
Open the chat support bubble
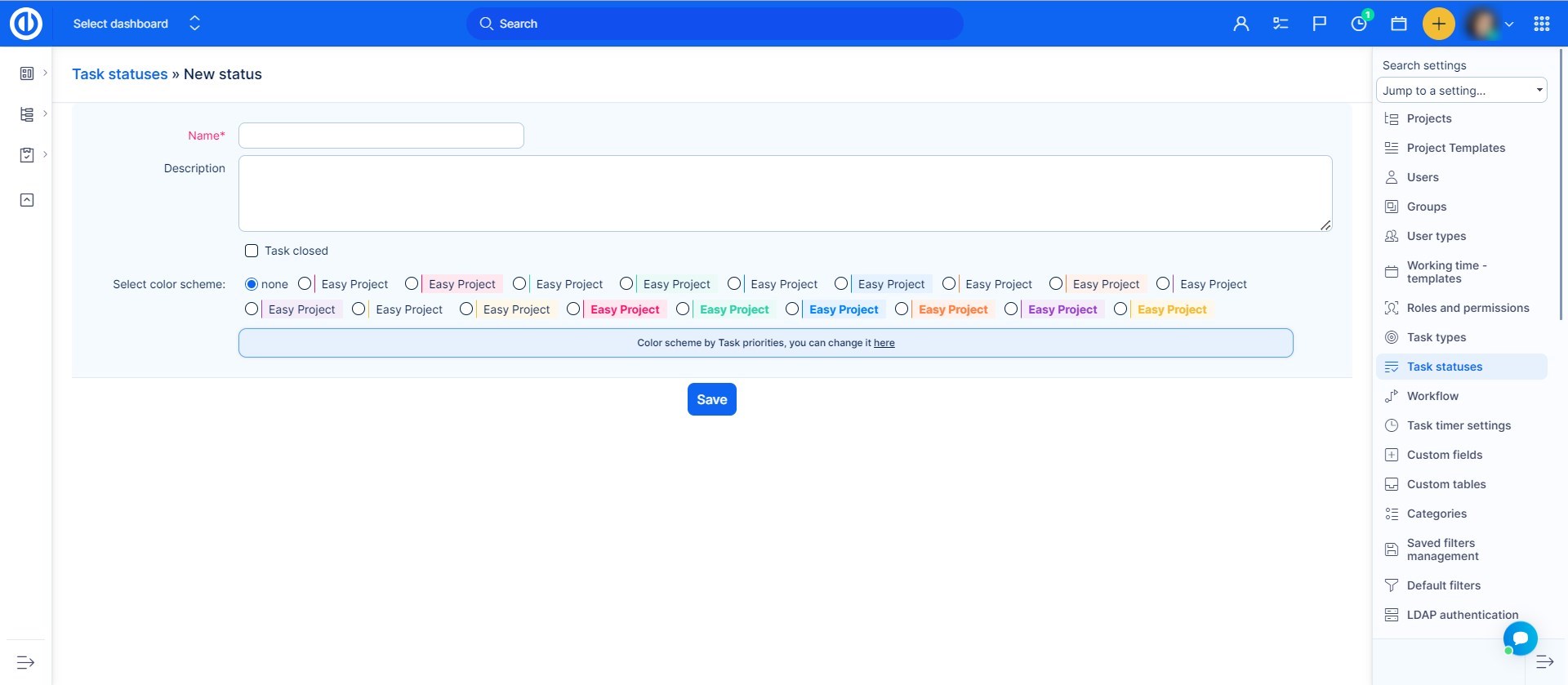(1520, 638)
